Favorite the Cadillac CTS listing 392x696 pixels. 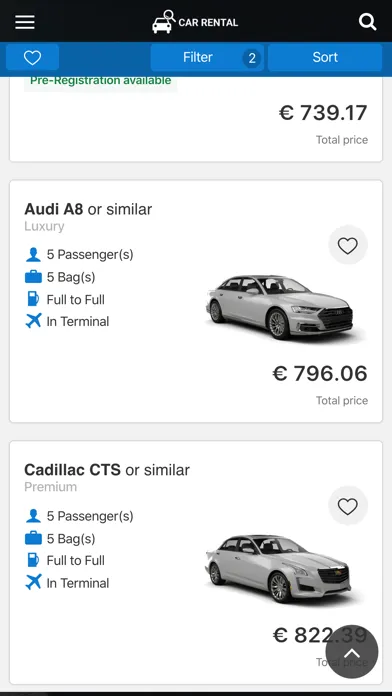348,506
